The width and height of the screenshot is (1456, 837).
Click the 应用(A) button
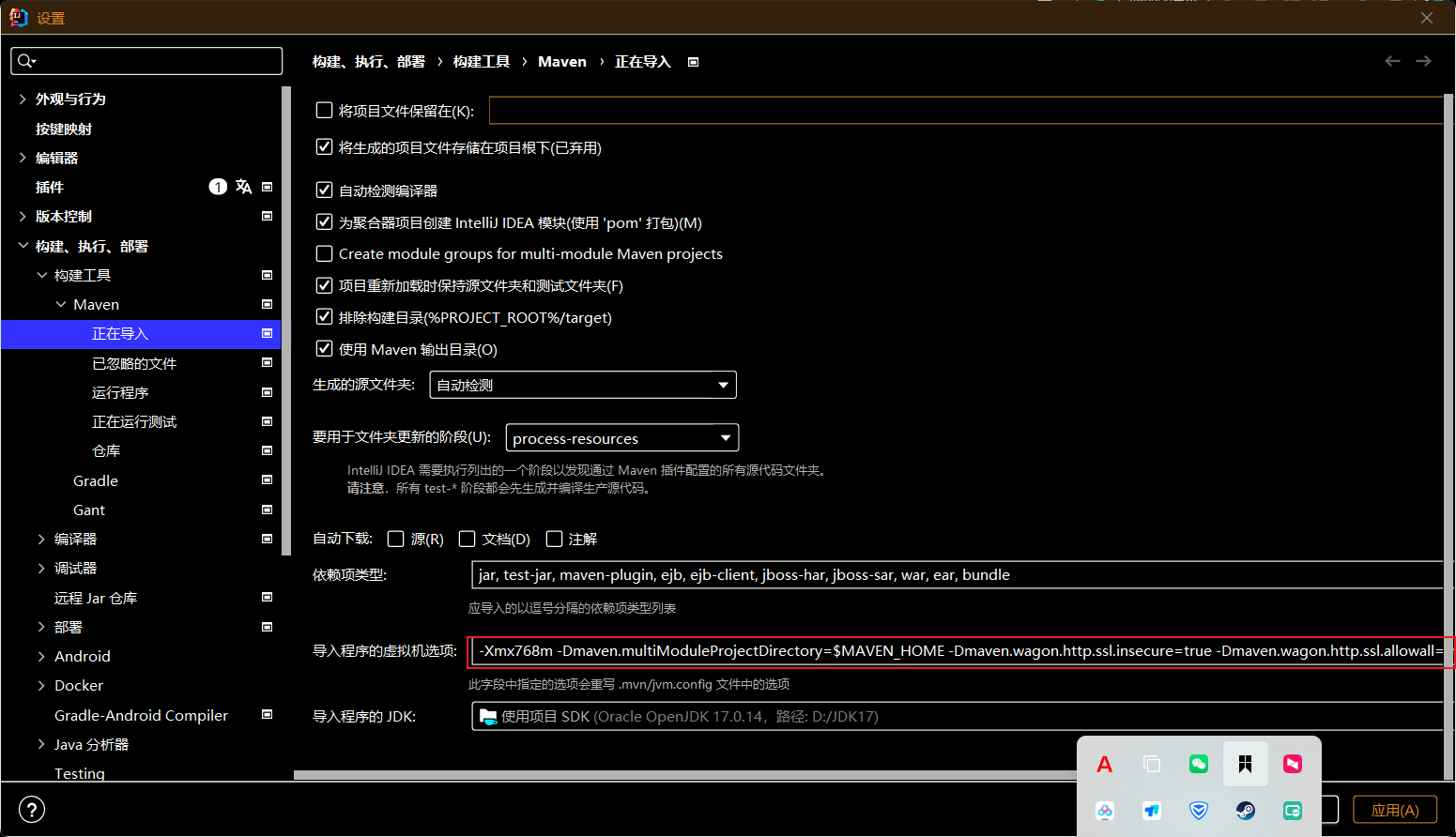pos(1395,809)
